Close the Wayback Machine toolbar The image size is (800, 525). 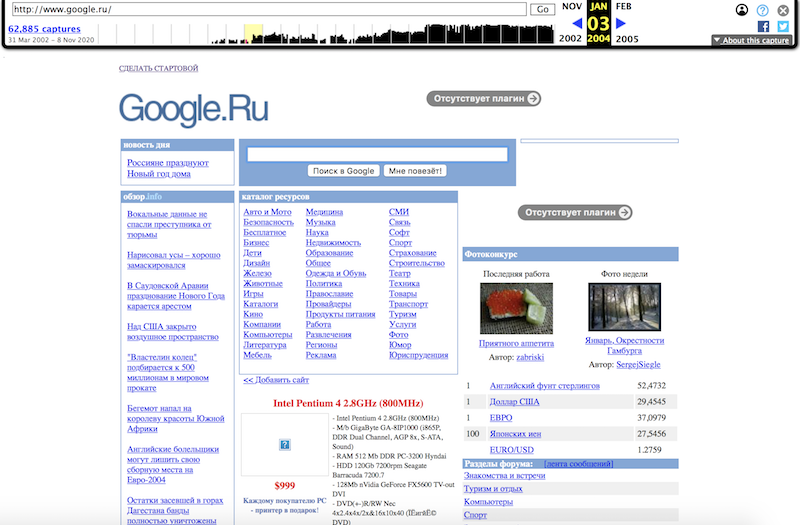783,10
